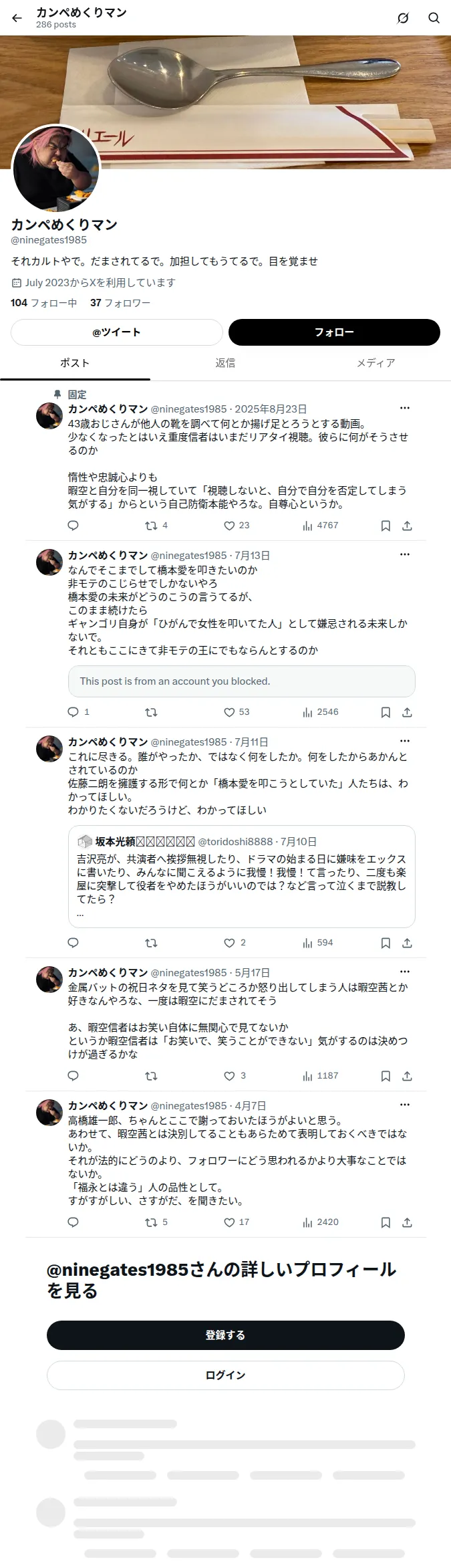Click the 登録する sign-up button

[x=226, y=1335]
